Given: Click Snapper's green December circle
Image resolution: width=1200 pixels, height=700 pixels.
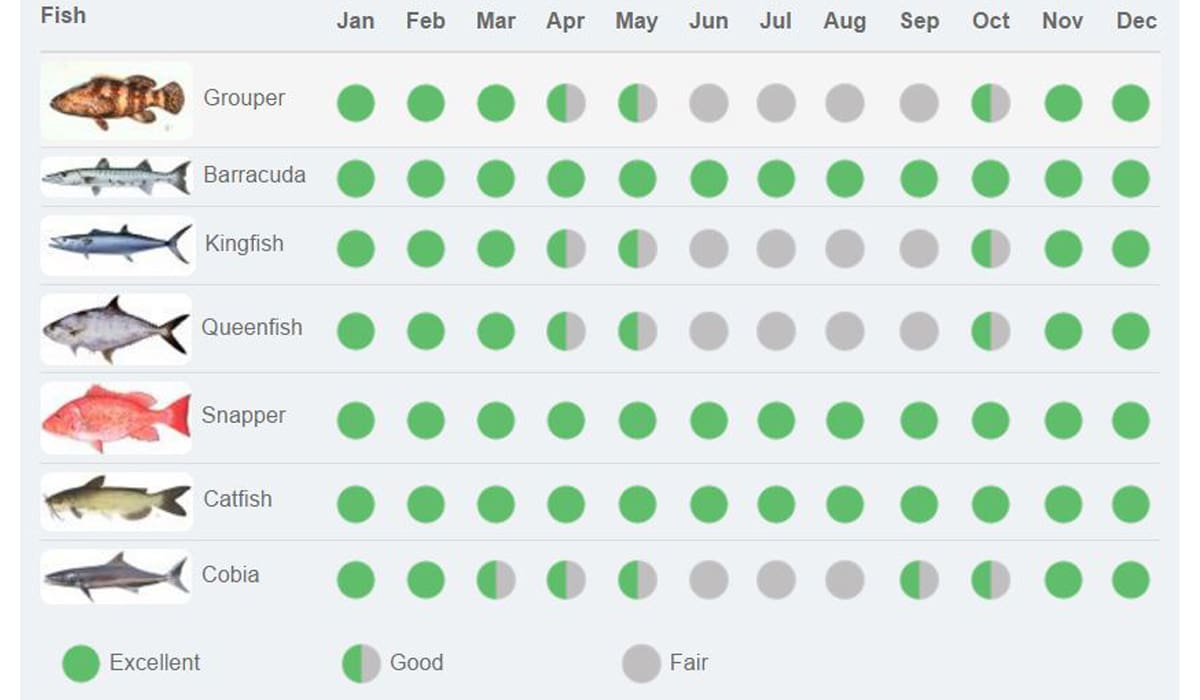Looking at the screenshot, I should (x=1131, y=421).
